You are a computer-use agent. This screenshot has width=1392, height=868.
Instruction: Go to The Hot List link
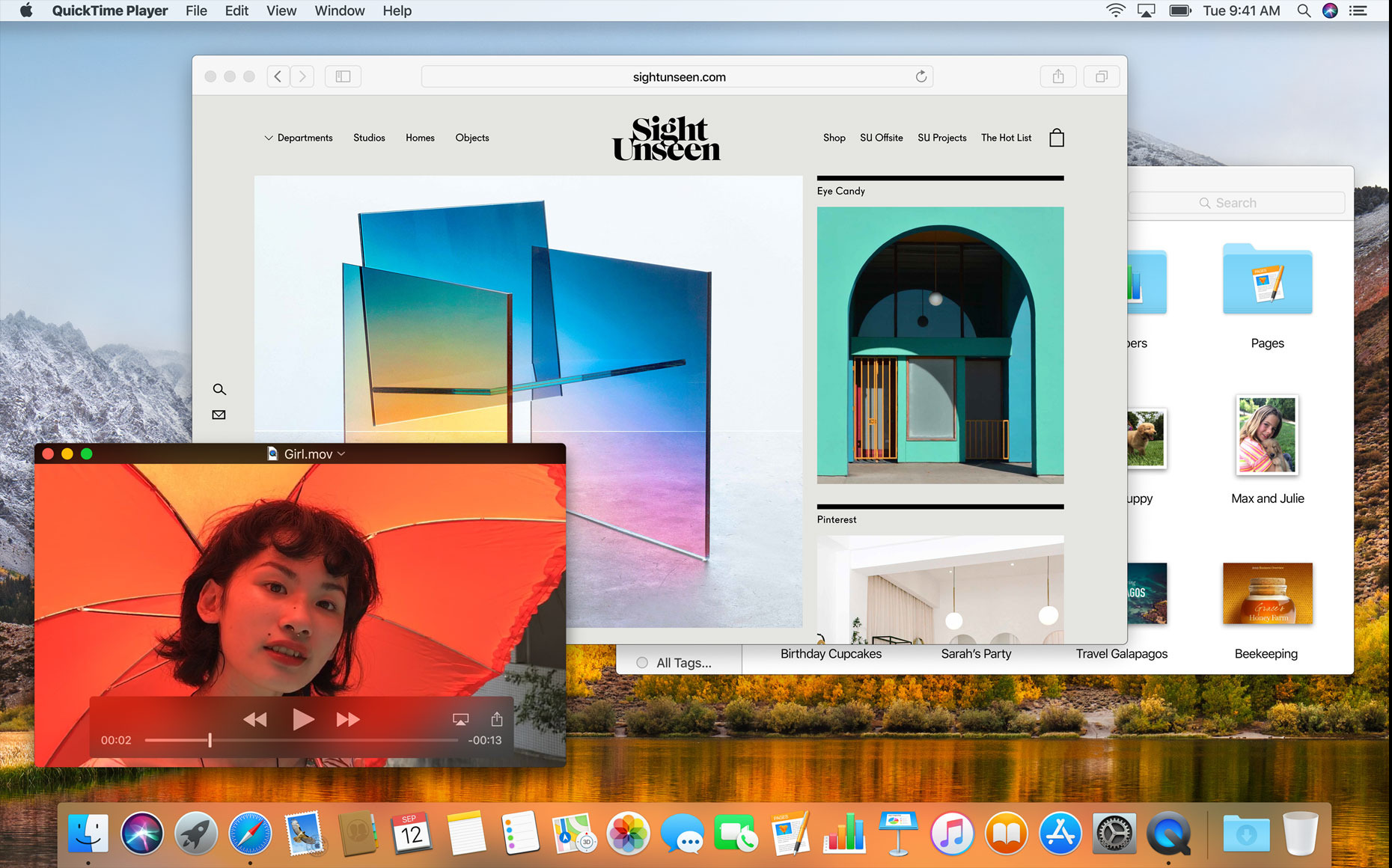[1006, 138]
